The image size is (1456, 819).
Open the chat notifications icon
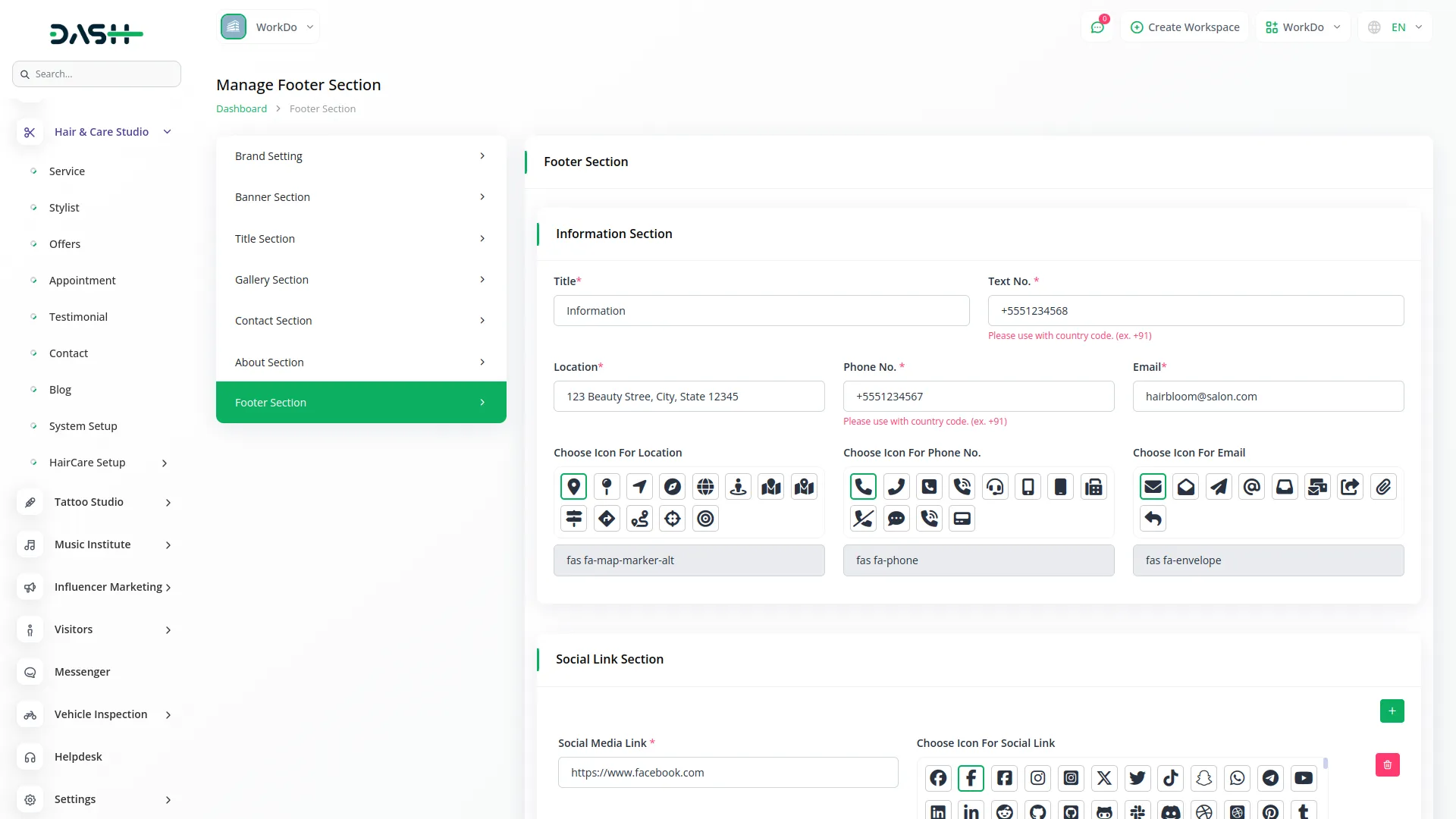1097,27
